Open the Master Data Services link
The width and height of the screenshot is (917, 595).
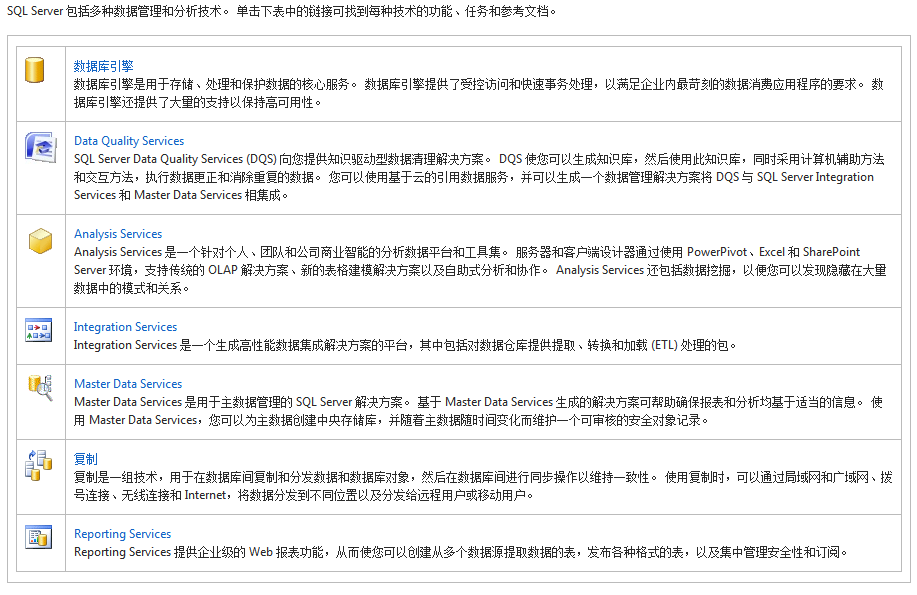point(128,384)
